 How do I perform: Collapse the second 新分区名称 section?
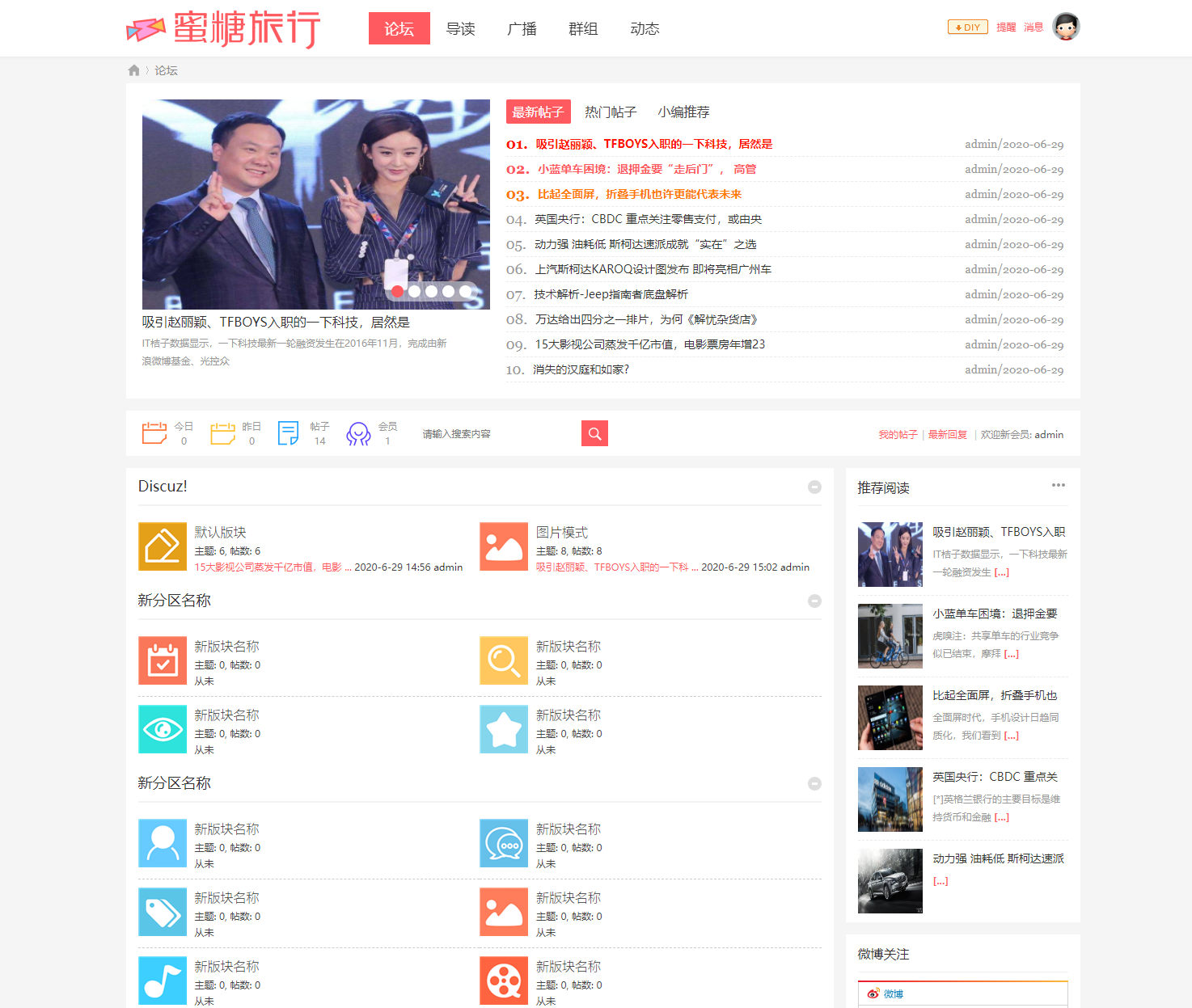814,783
